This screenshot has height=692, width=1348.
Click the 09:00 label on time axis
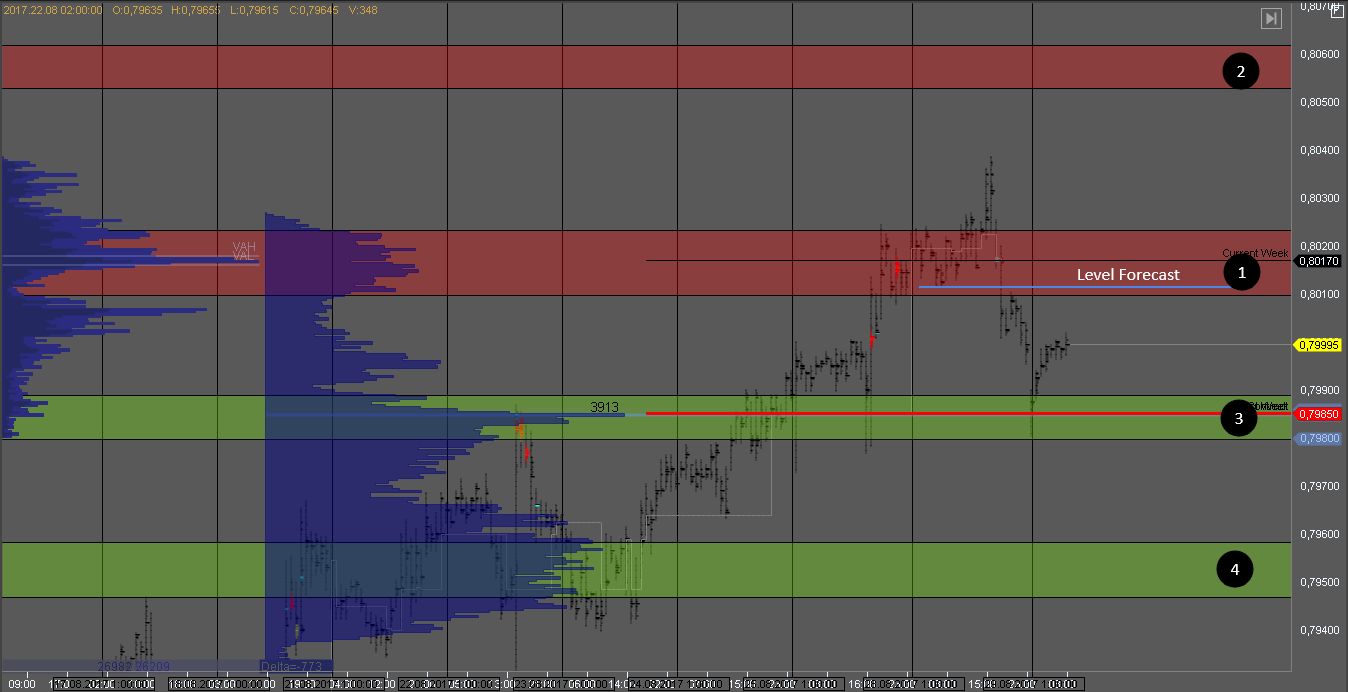pyautogui.click(x=22, y=684)
